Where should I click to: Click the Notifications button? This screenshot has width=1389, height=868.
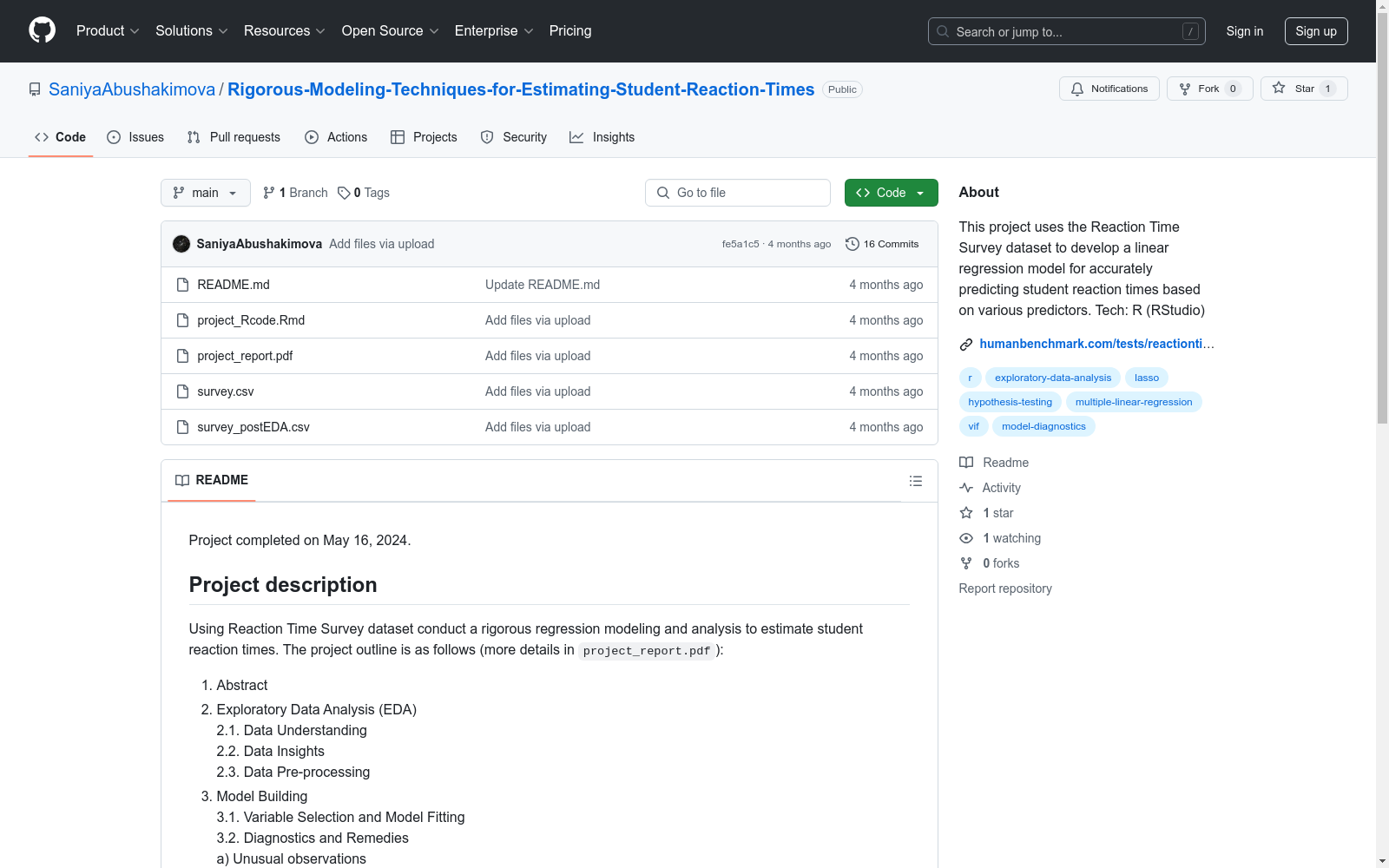tap(1109, 89)
